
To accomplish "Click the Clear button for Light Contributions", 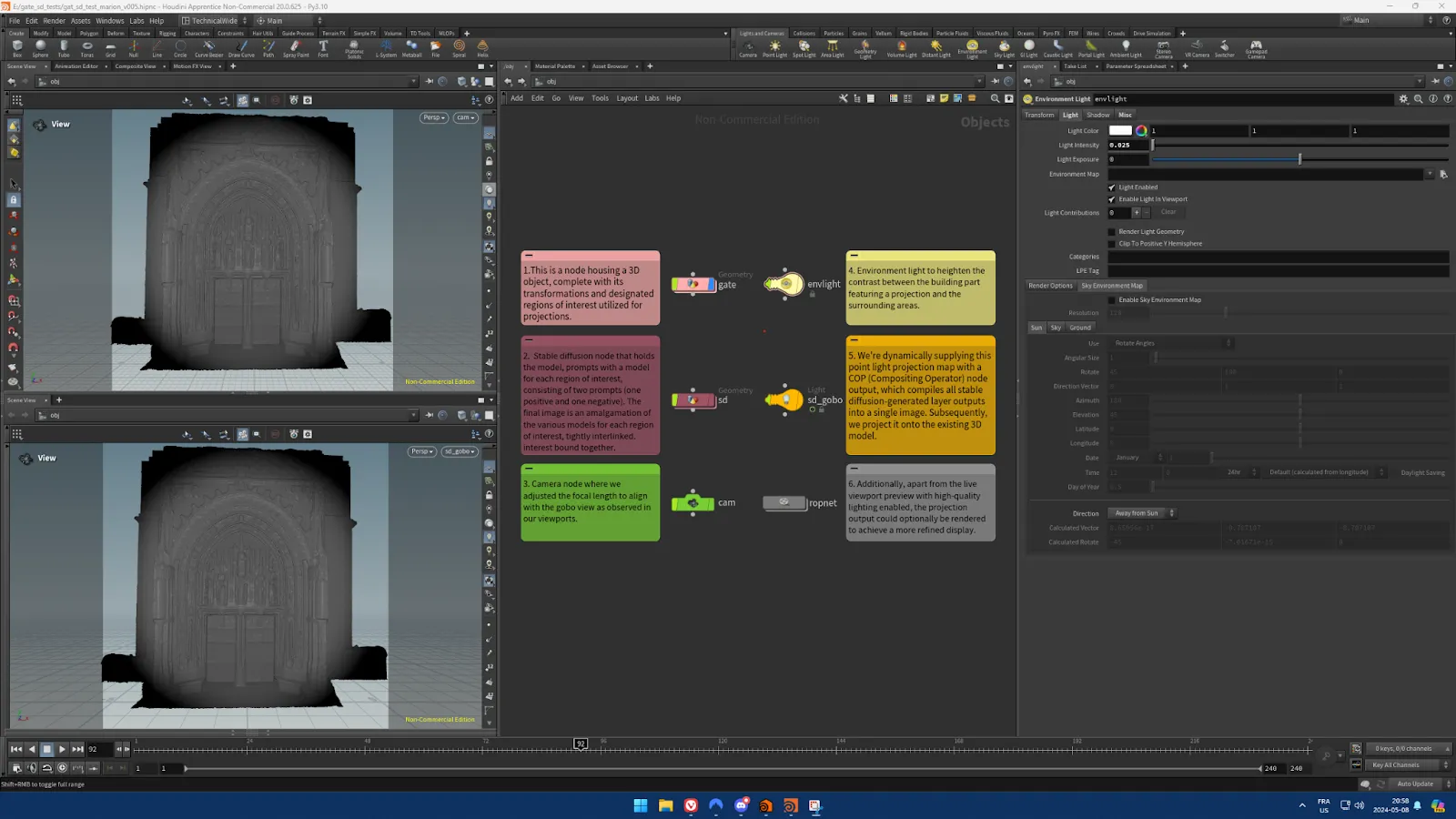I will [1168, 212].
